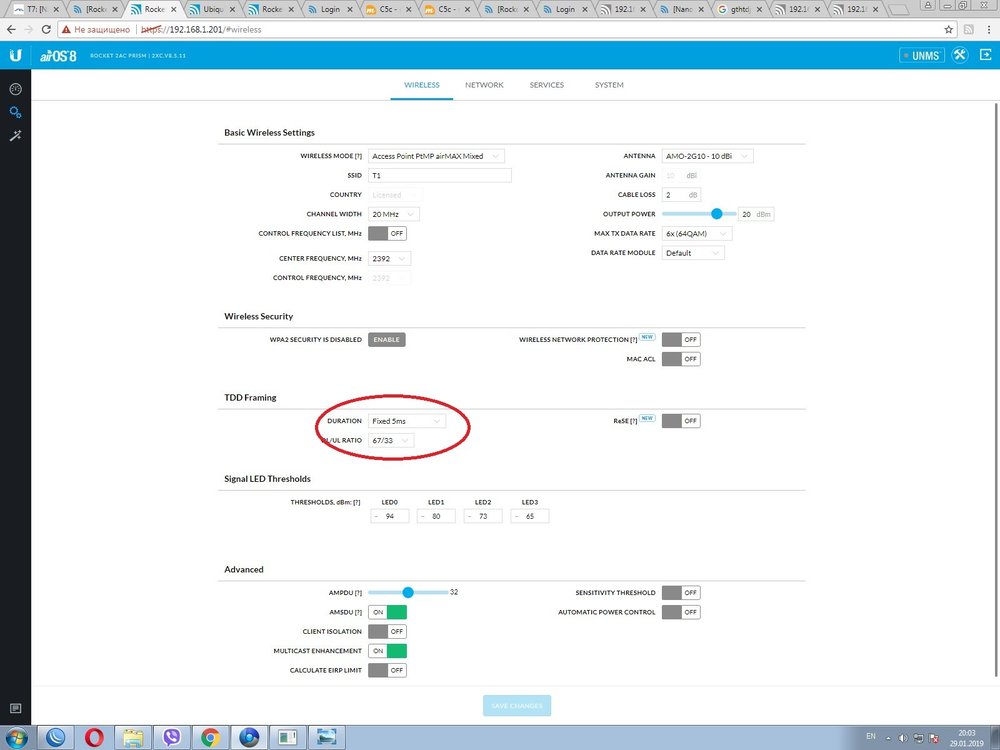Screen dimensions: 1000x750
Task: Open the TDD Duration dropdown
Action: coord(406,421)
